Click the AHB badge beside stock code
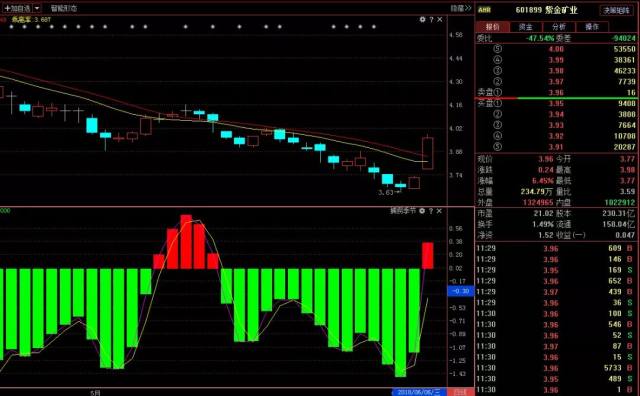This screenshot has height=396, width=640. click(x=484, y=10)
